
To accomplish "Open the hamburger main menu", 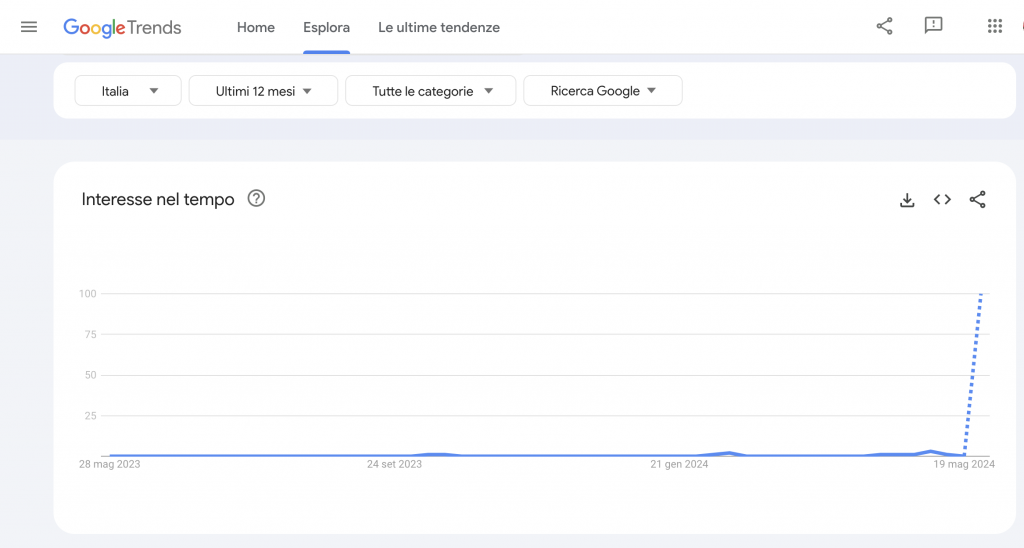I will pos(29,27).
